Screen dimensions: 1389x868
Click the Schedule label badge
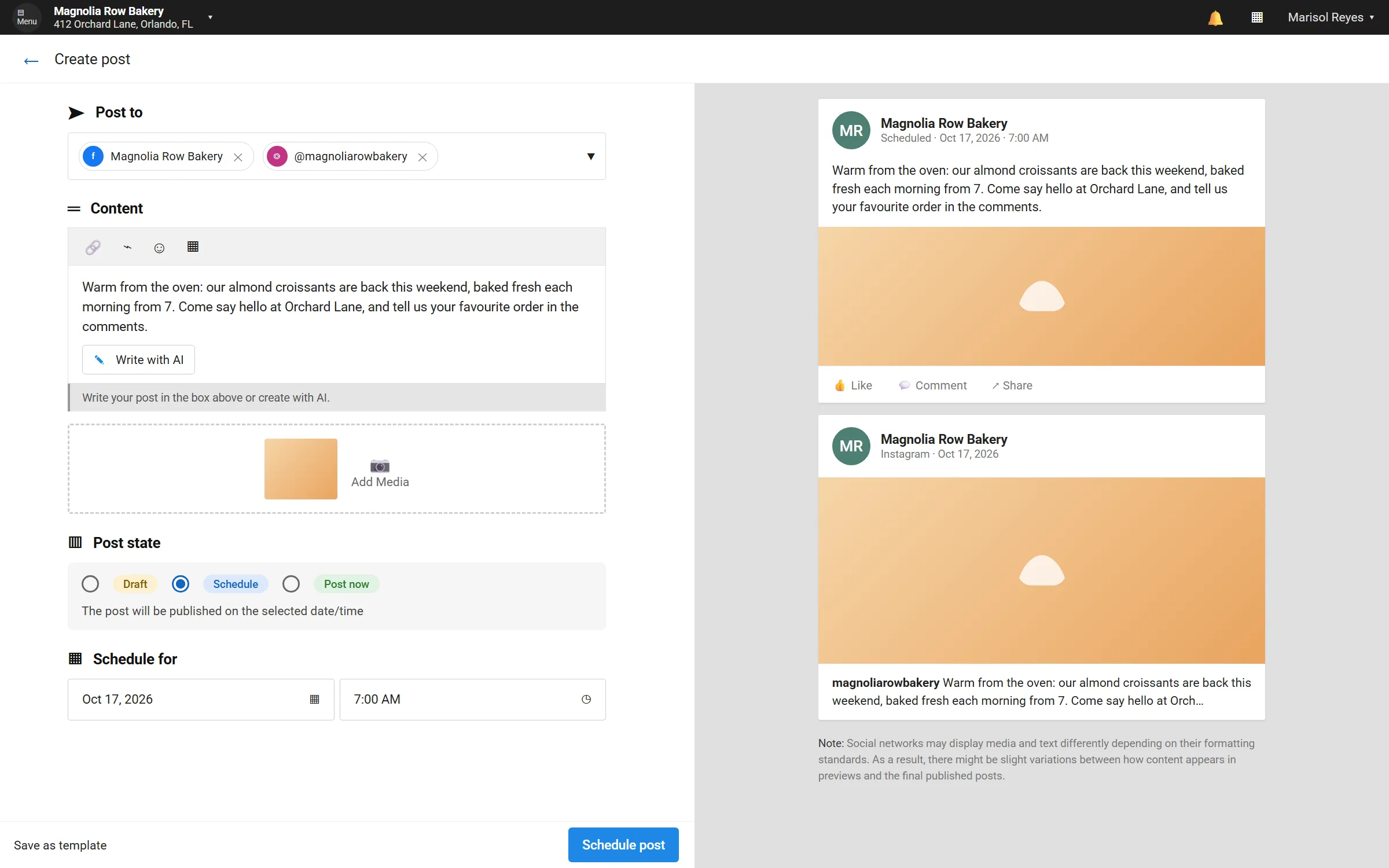coord(236,584)
